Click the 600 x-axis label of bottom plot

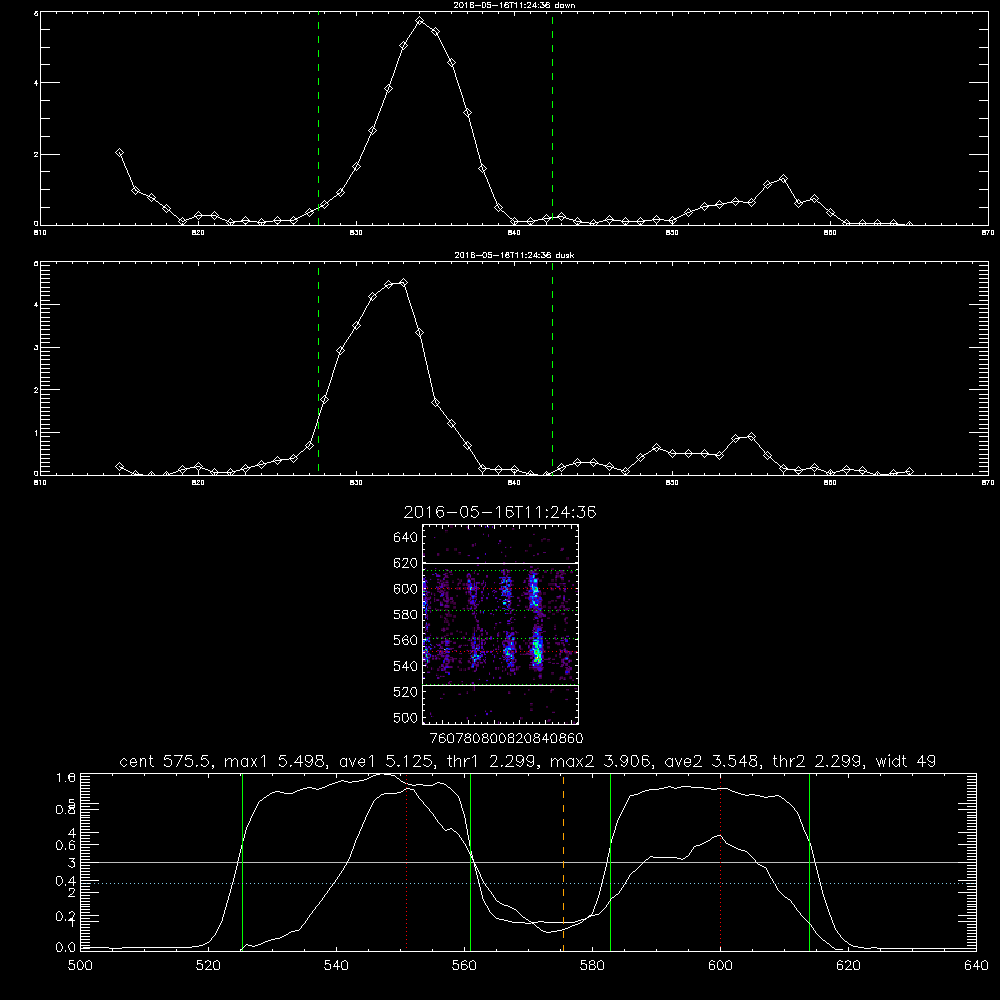720,966
